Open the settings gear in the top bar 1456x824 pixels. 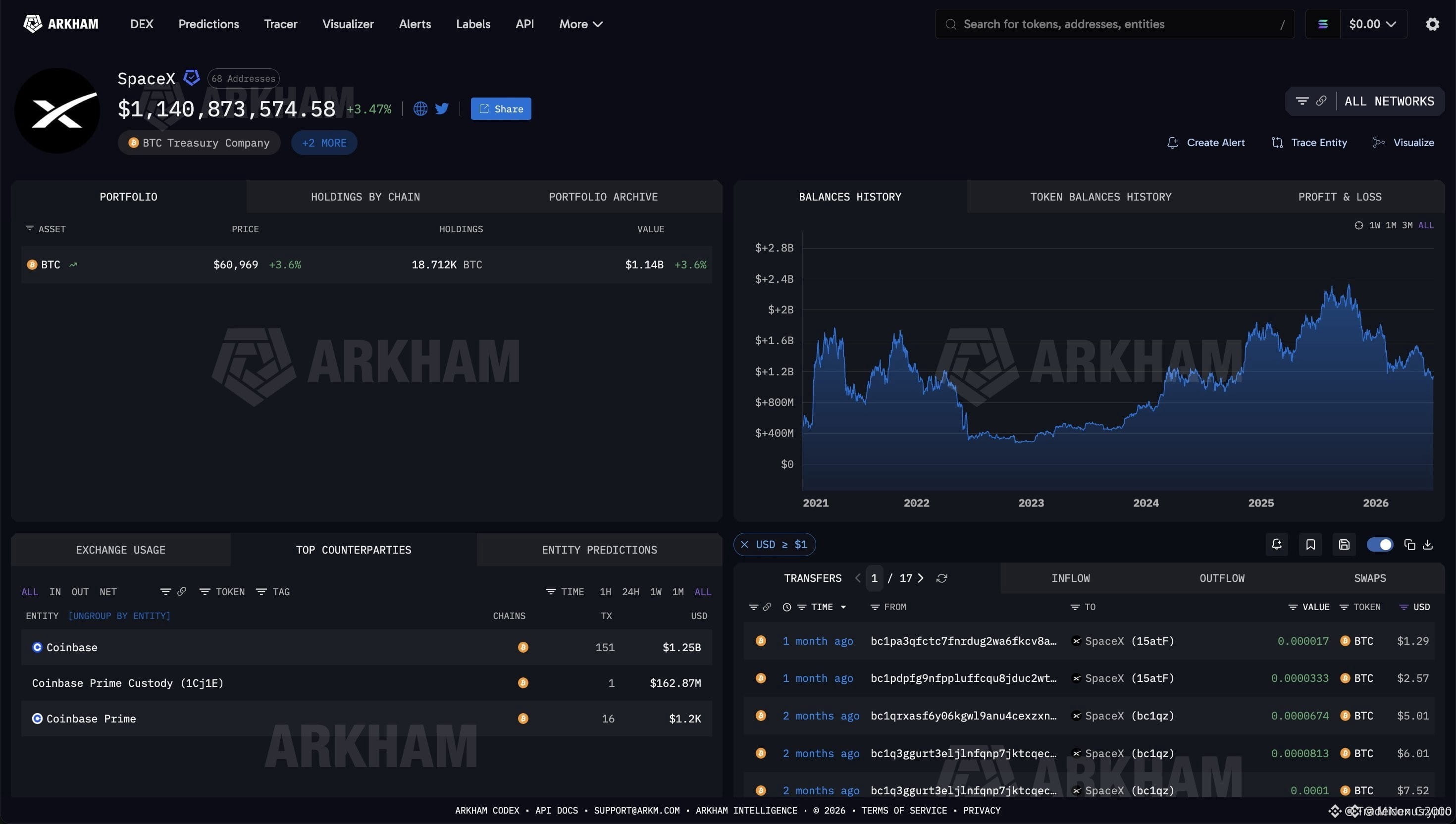point(1432,24)
